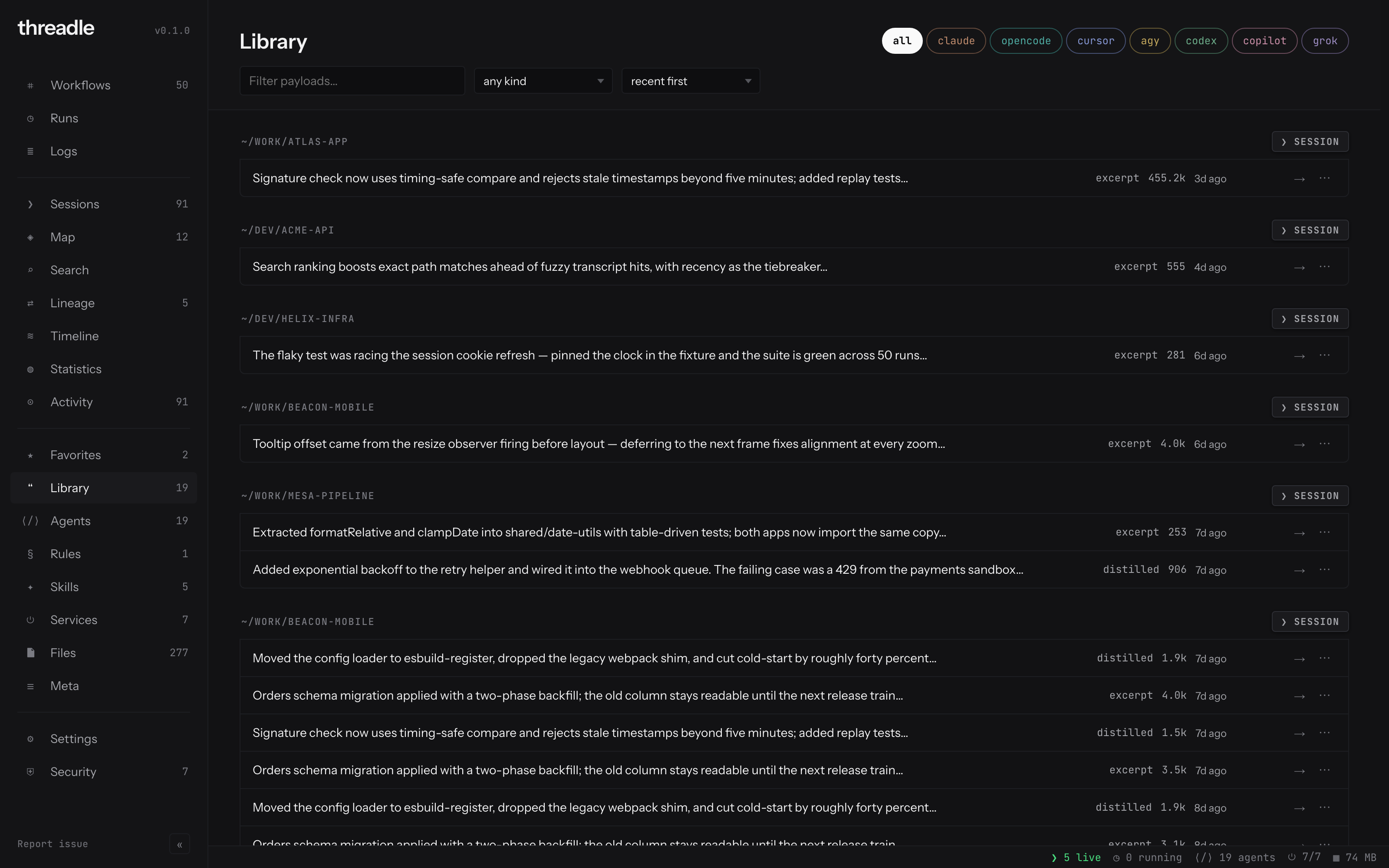Filter by claude agent pill
This screenshot has height=868, width=1389.
coord(956,41)
